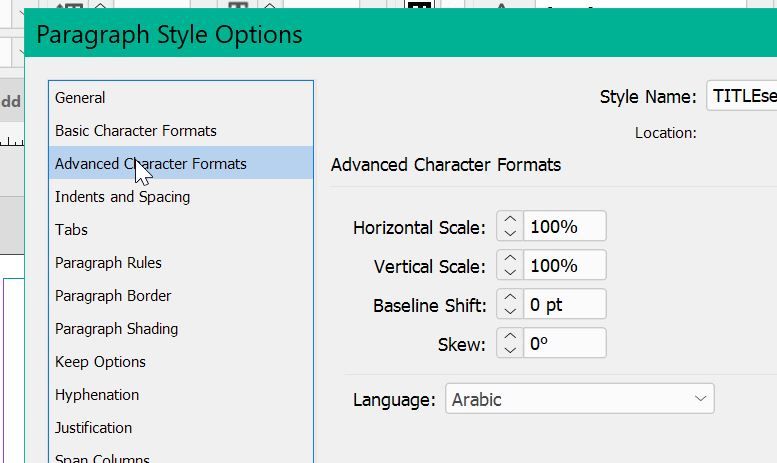777x463 pixels.
Task: Switch to Paragraph Rules settings
Action: click(x=108, y=263)
